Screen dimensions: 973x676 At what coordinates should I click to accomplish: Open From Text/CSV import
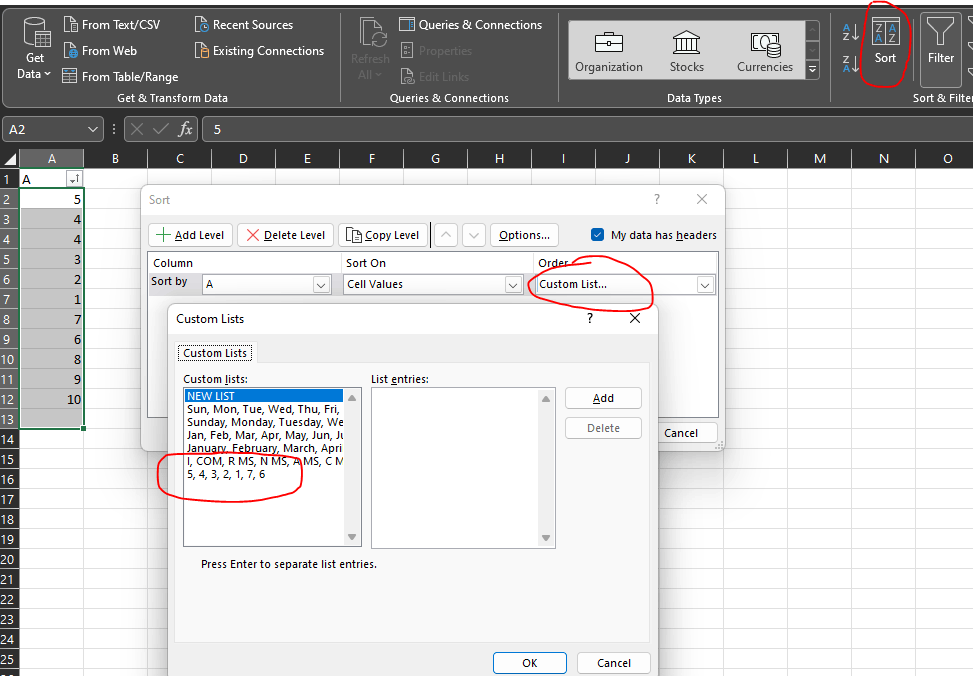pos(111,24)
